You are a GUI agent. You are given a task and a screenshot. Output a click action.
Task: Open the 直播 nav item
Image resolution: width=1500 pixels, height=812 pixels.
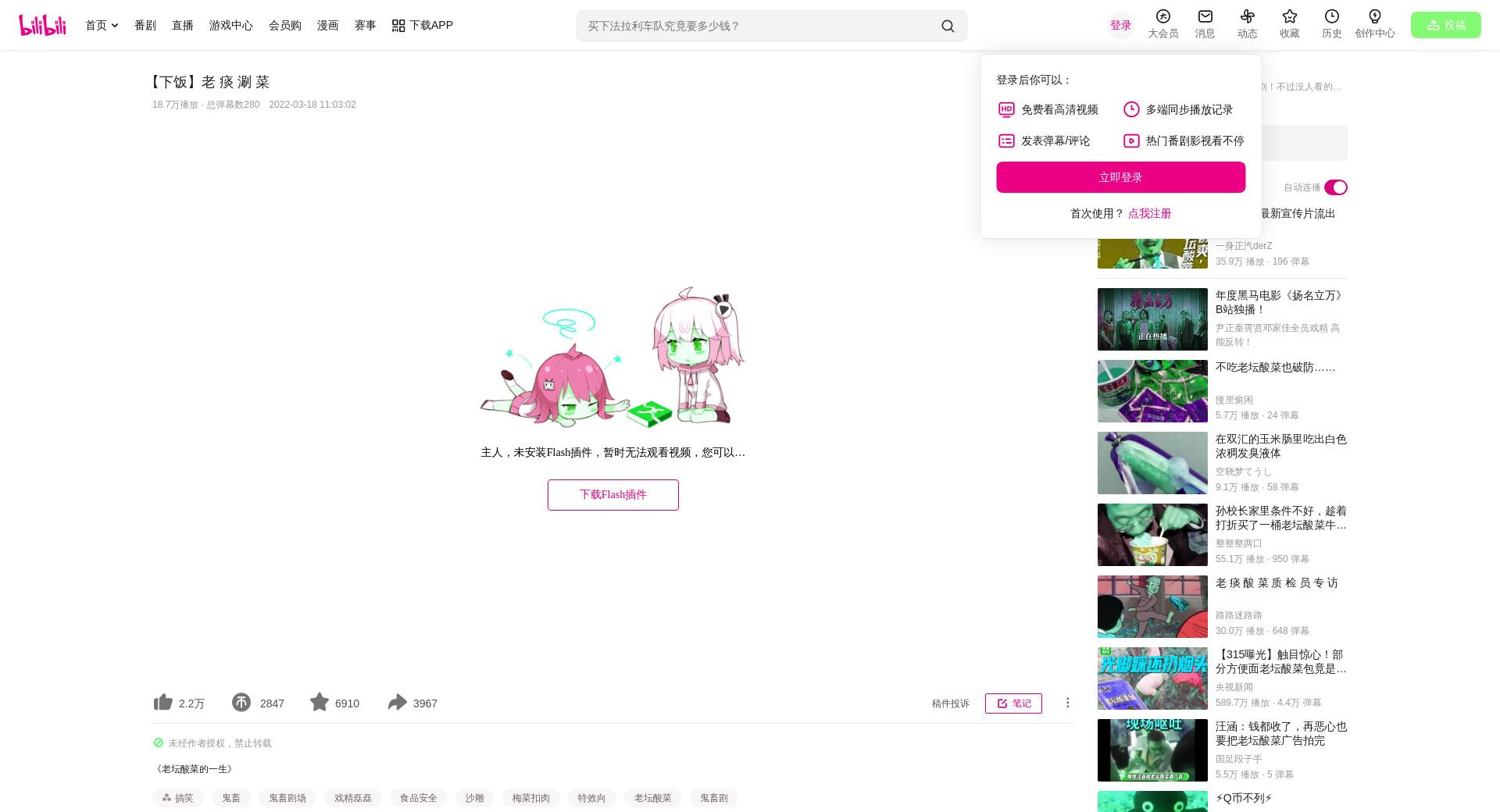pos(183,25)
